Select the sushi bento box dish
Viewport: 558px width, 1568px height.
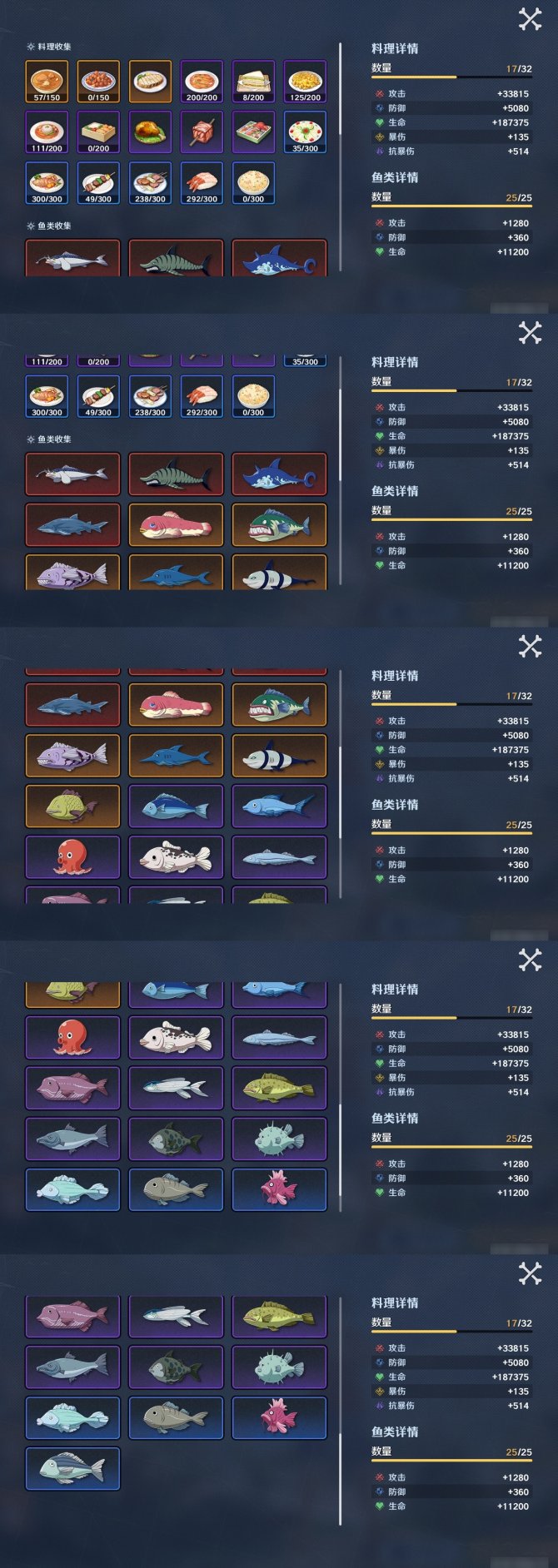[253, 132]
